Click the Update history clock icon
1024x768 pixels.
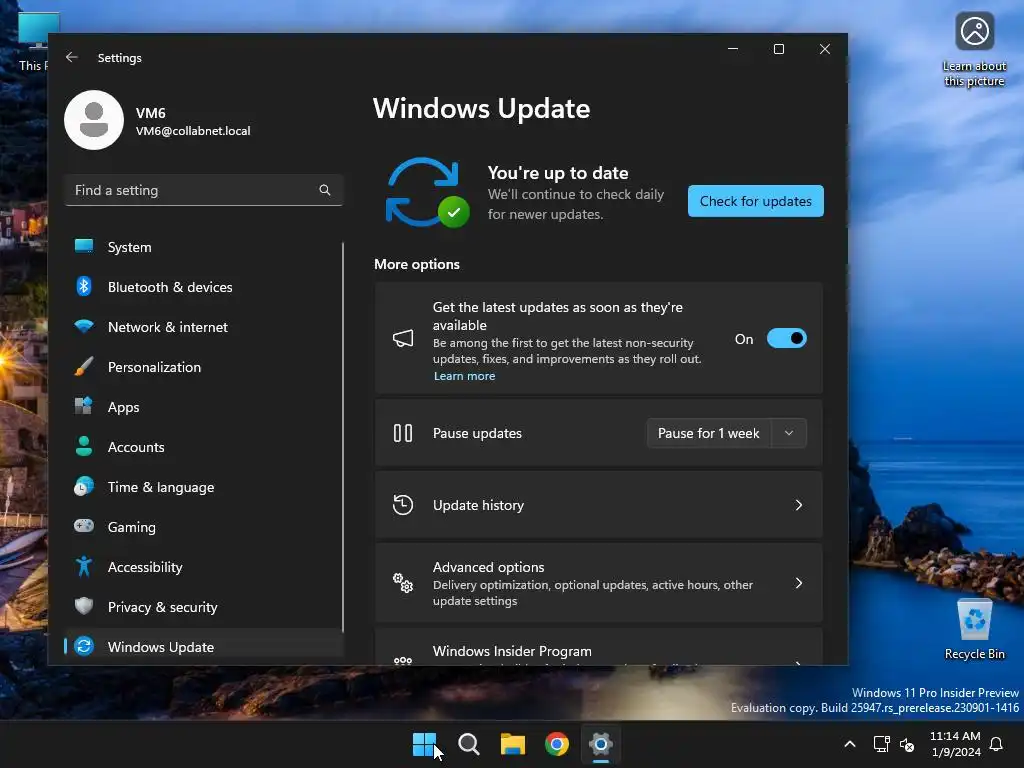coord(403,505)
